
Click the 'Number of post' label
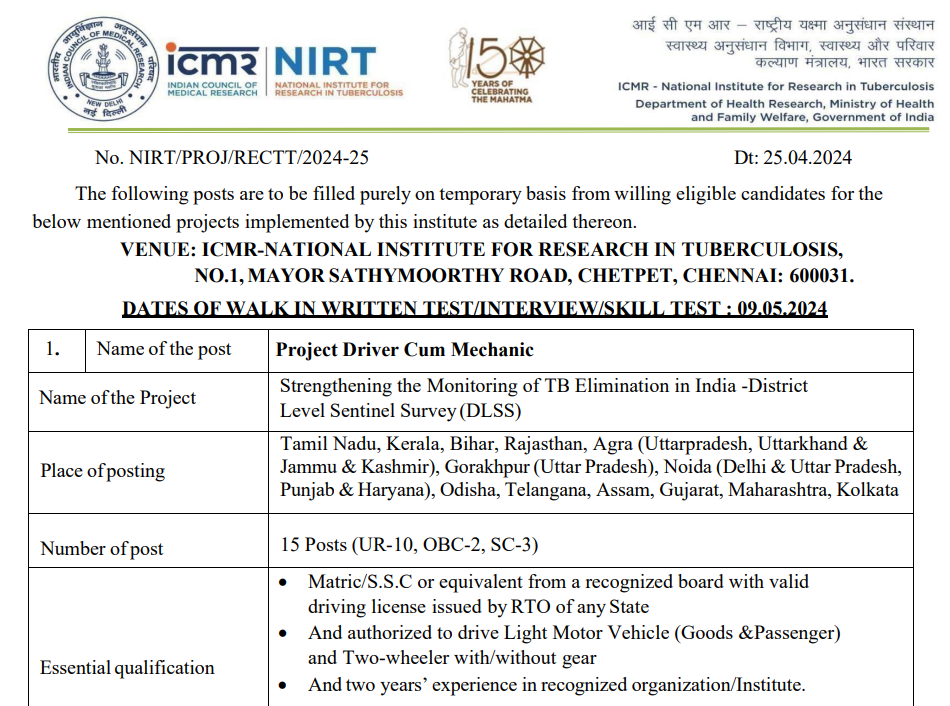[102, 548]
